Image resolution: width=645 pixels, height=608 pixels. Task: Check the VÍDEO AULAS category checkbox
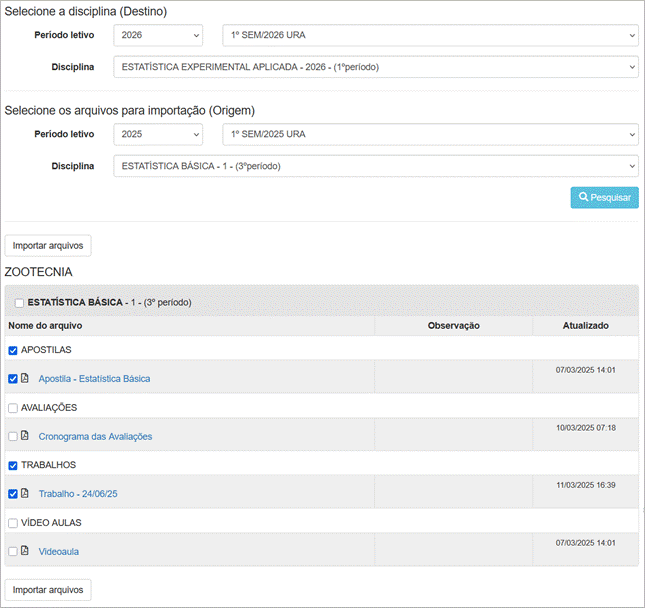tap(13, 523)
